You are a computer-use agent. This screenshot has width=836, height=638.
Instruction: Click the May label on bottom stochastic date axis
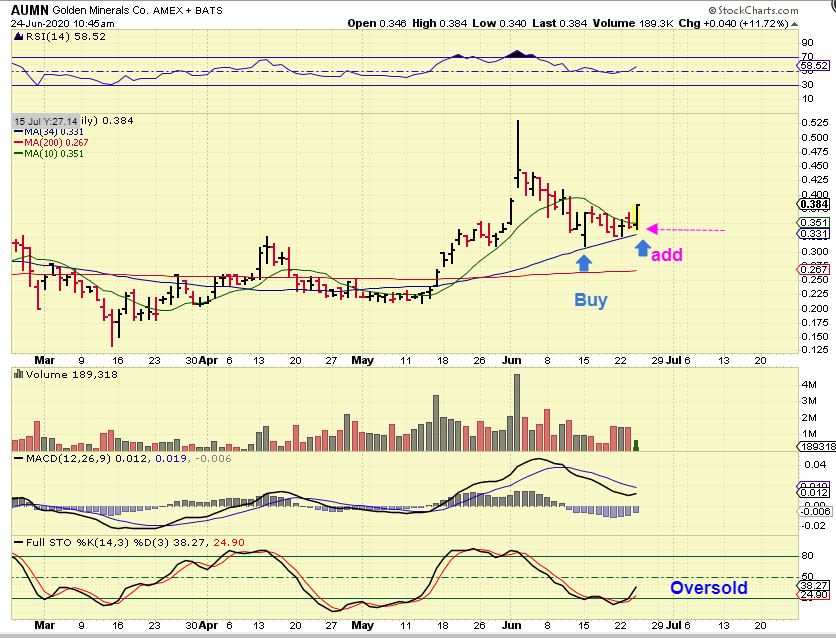(x=362, y=625)
